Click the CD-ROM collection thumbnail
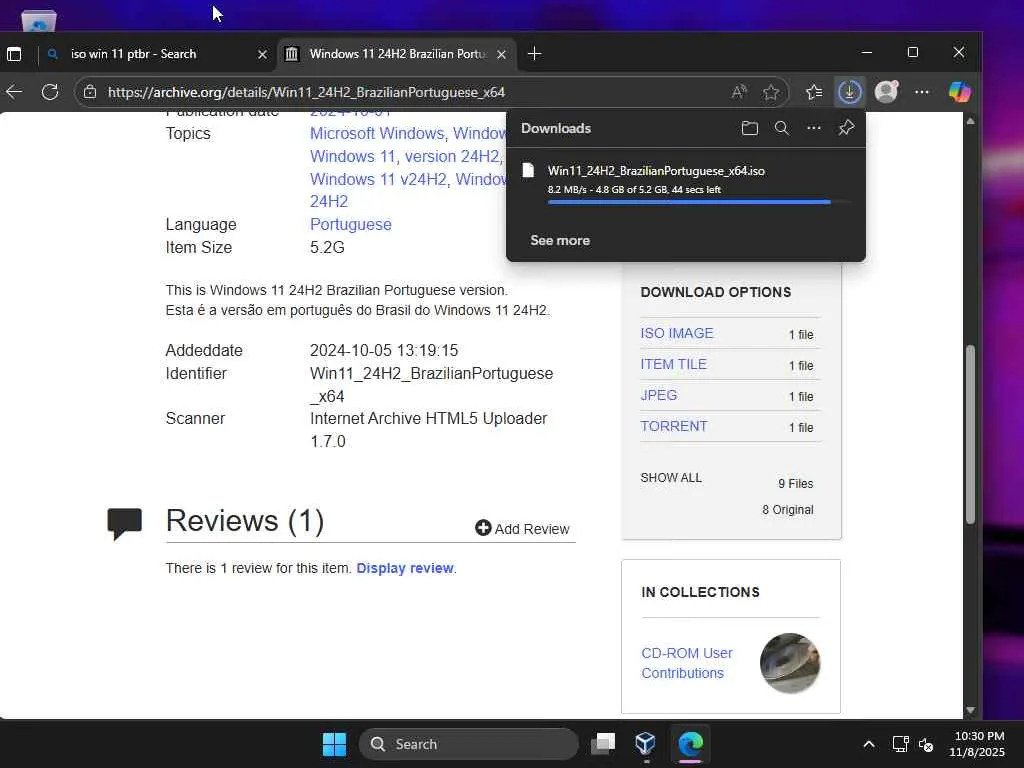The image size is (1024, 768). pos(790,663)
